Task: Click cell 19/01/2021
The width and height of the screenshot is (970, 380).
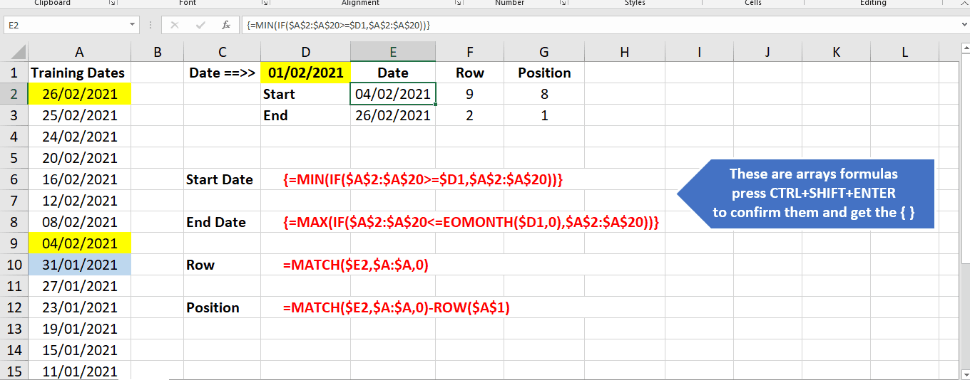Action: point(80,329)
